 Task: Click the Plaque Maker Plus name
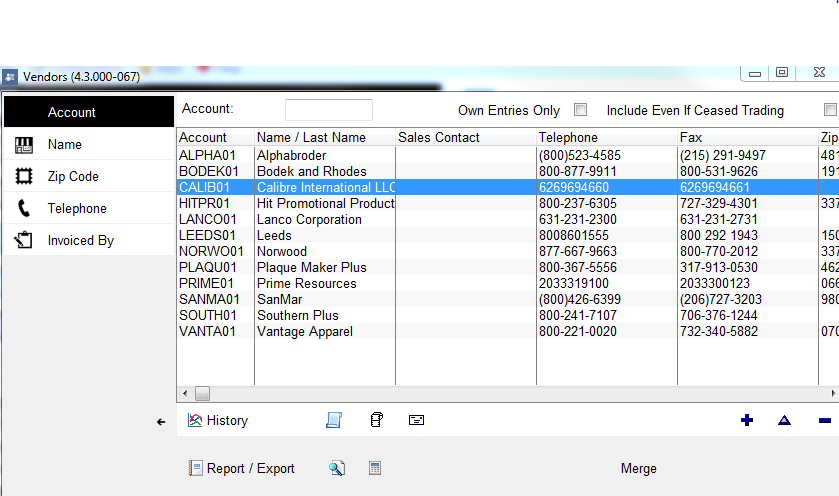point(311,268)
